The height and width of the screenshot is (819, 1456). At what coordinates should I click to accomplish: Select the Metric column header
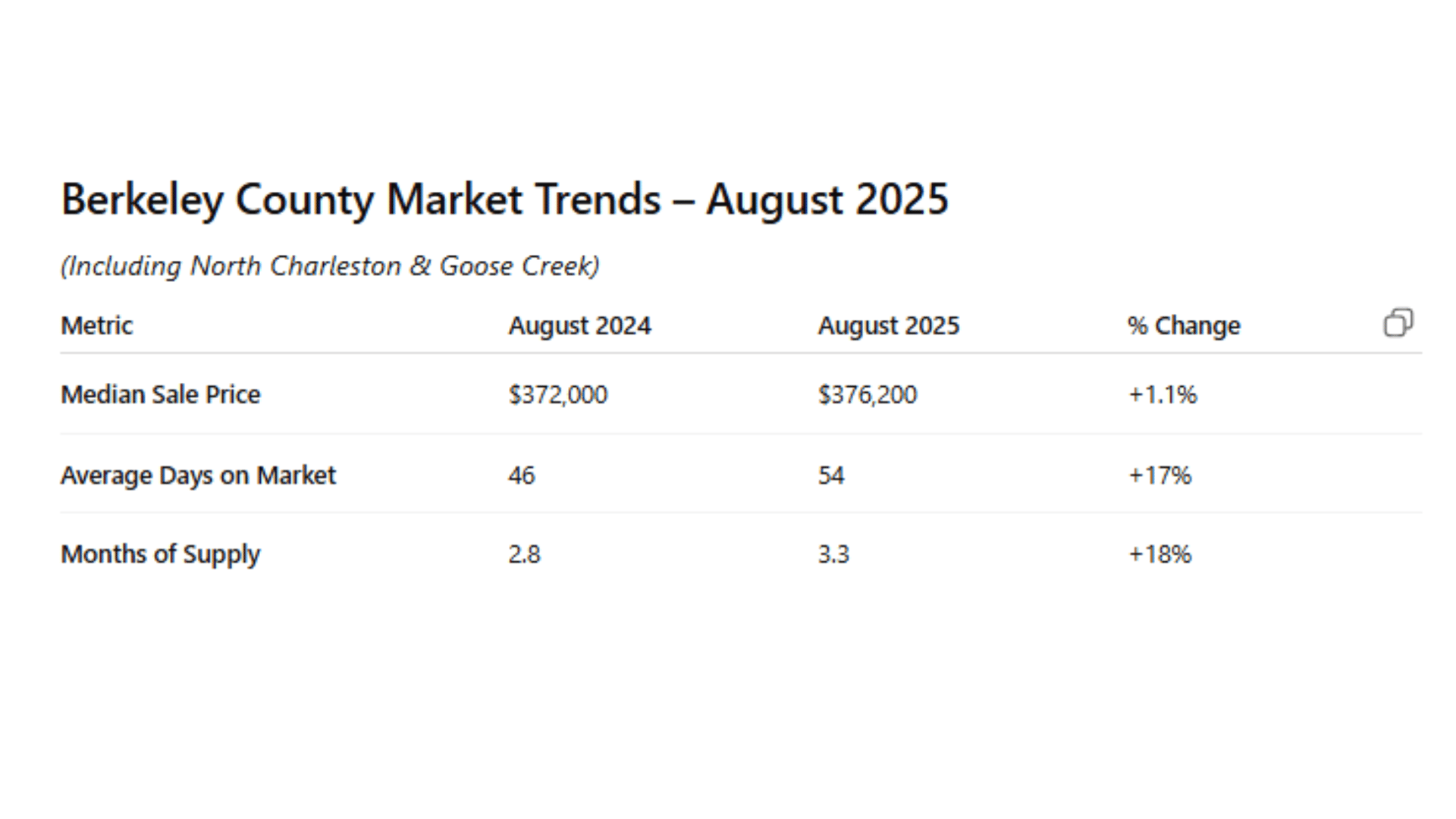(96, 325)
